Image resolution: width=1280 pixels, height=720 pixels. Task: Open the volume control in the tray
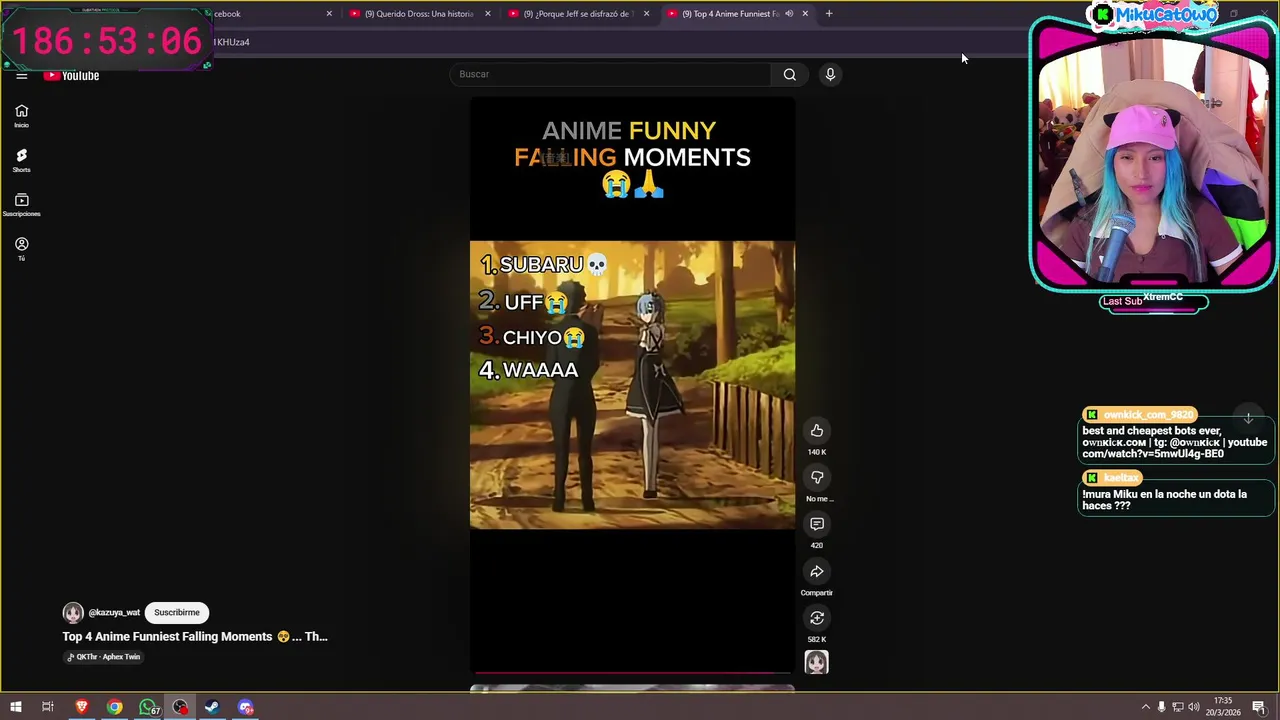pos(1194,707)
